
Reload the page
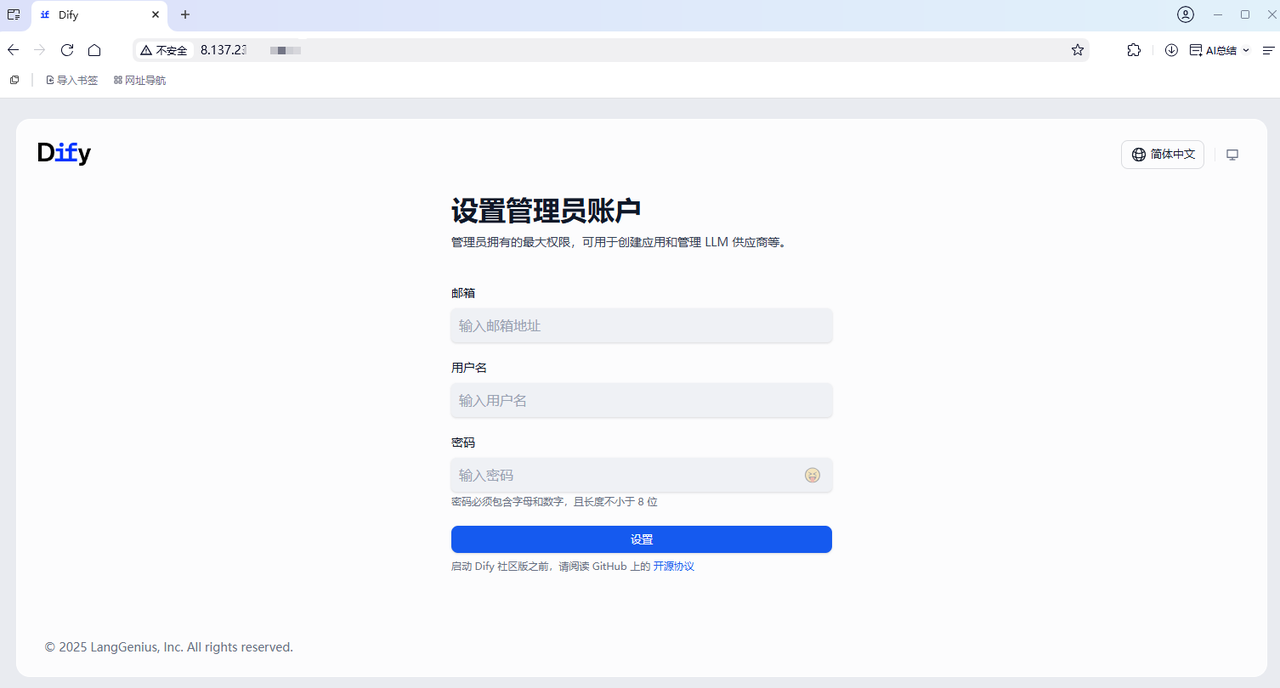point(67,50)
